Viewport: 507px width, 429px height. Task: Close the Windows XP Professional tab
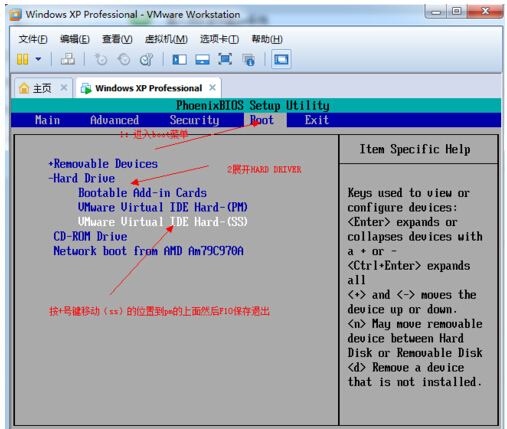[212, 88]
